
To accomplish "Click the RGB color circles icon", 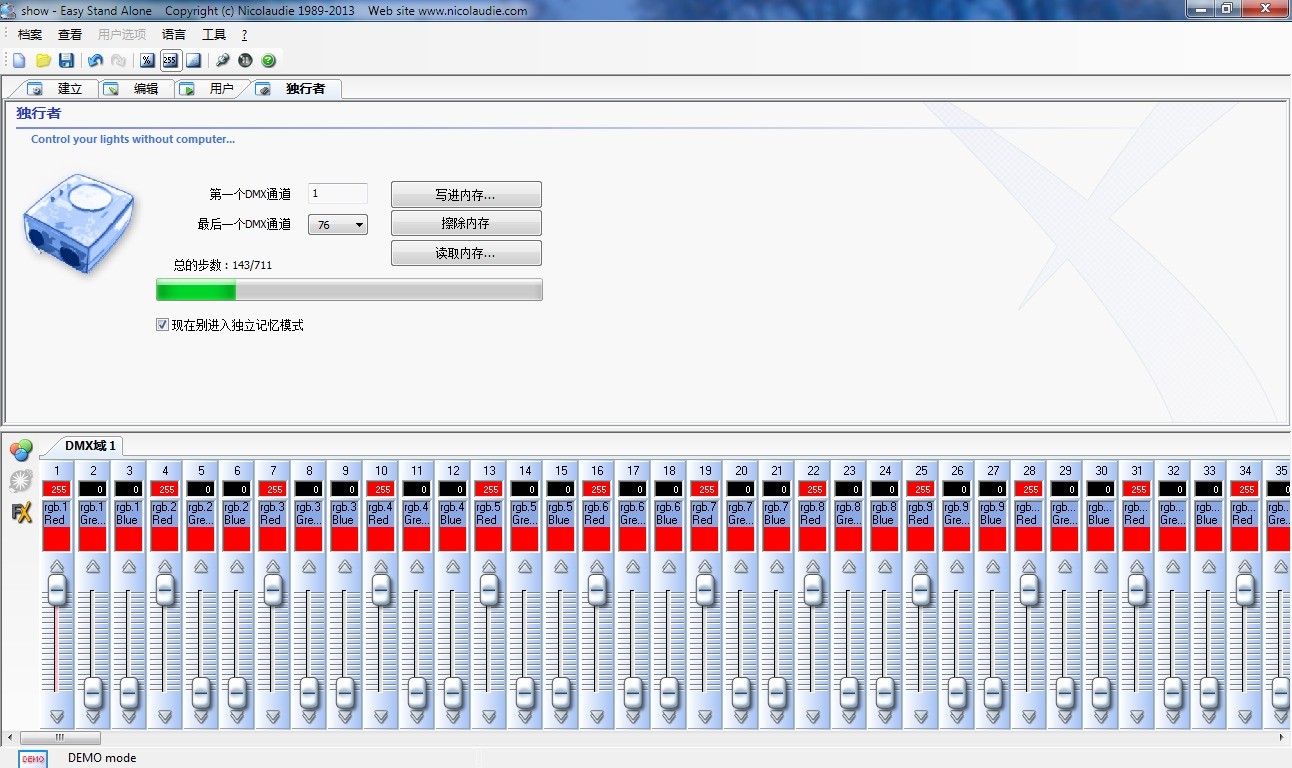I will click(21, 450).
